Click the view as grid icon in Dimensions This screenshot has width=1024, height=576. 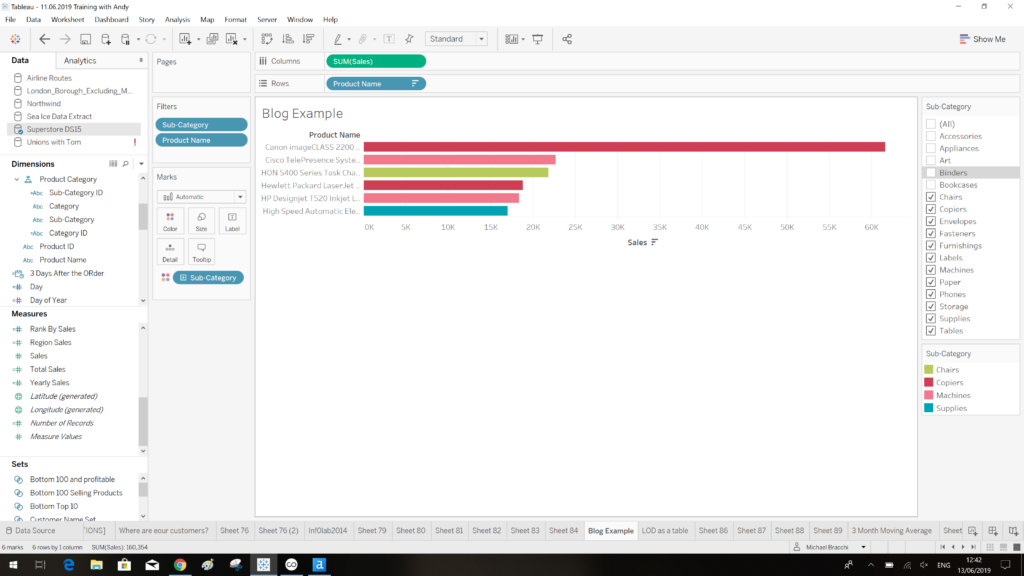coord(113,164)
